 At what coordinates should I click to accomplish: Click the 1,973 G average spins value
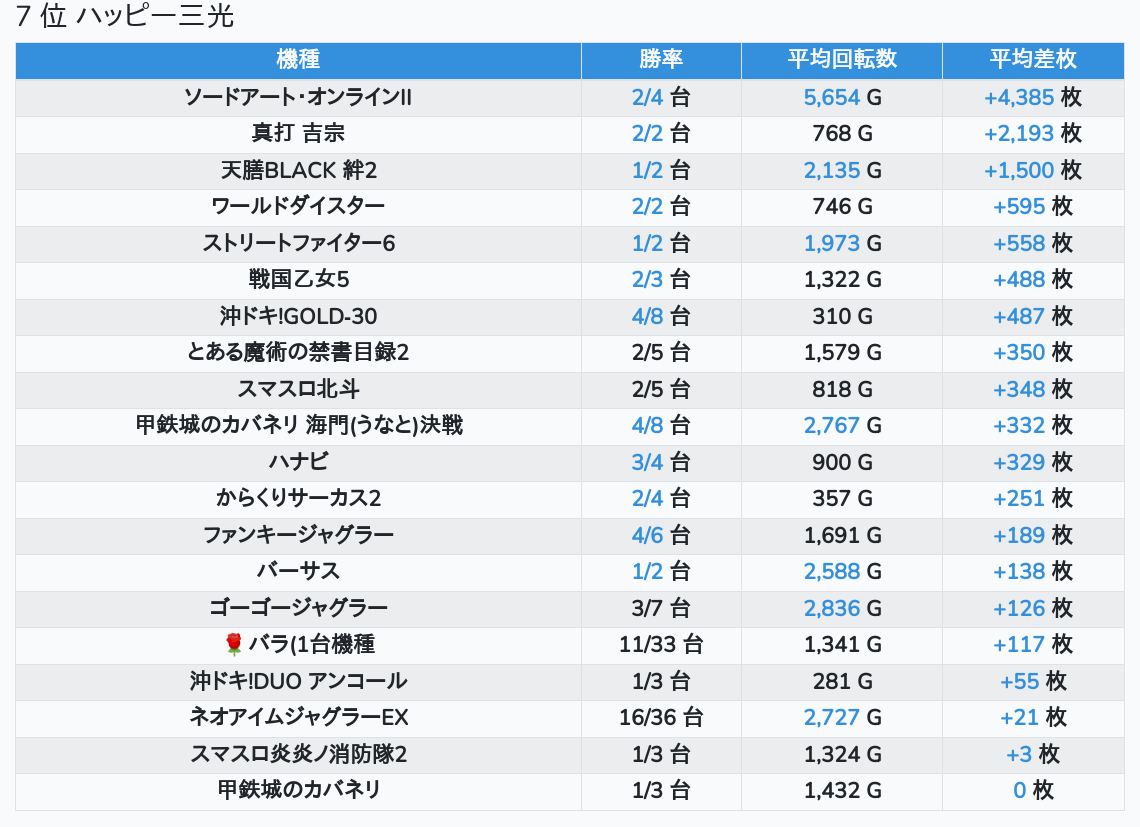pyautogui.click(x=842, y=243)
